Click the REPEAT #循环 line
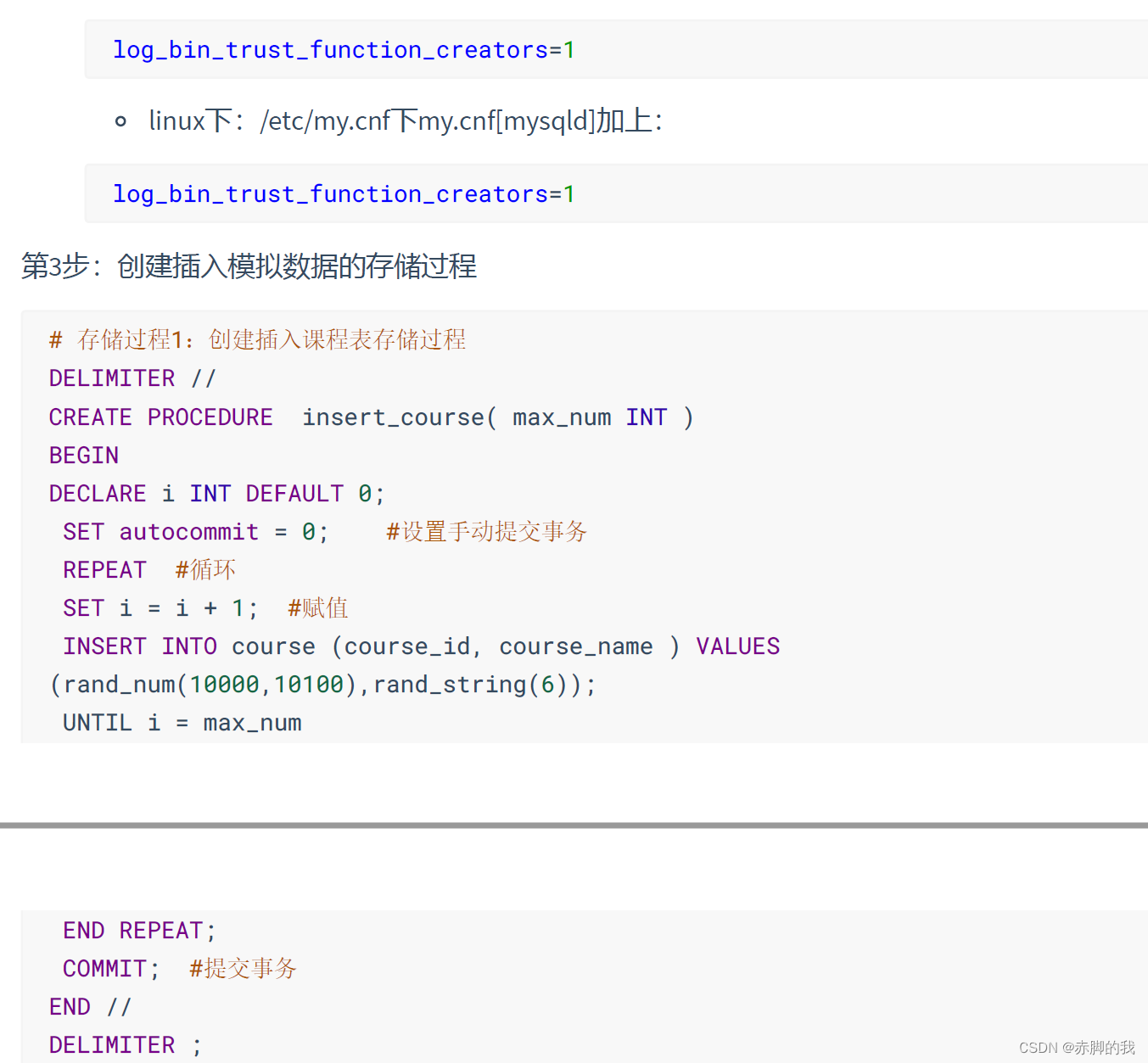 coord(149,570)
